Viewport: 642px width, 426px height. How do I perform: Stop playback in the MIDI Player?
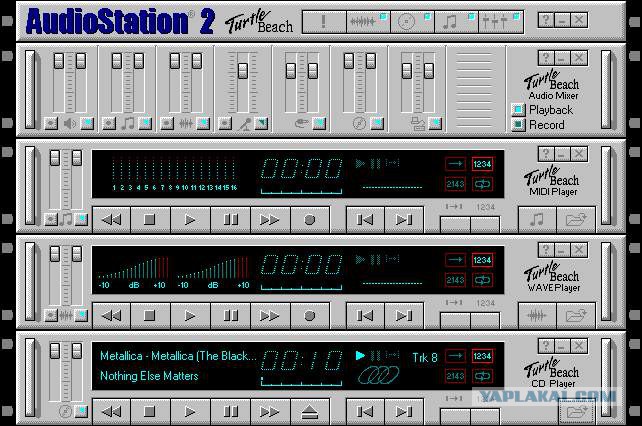click(x=150, y=220)
